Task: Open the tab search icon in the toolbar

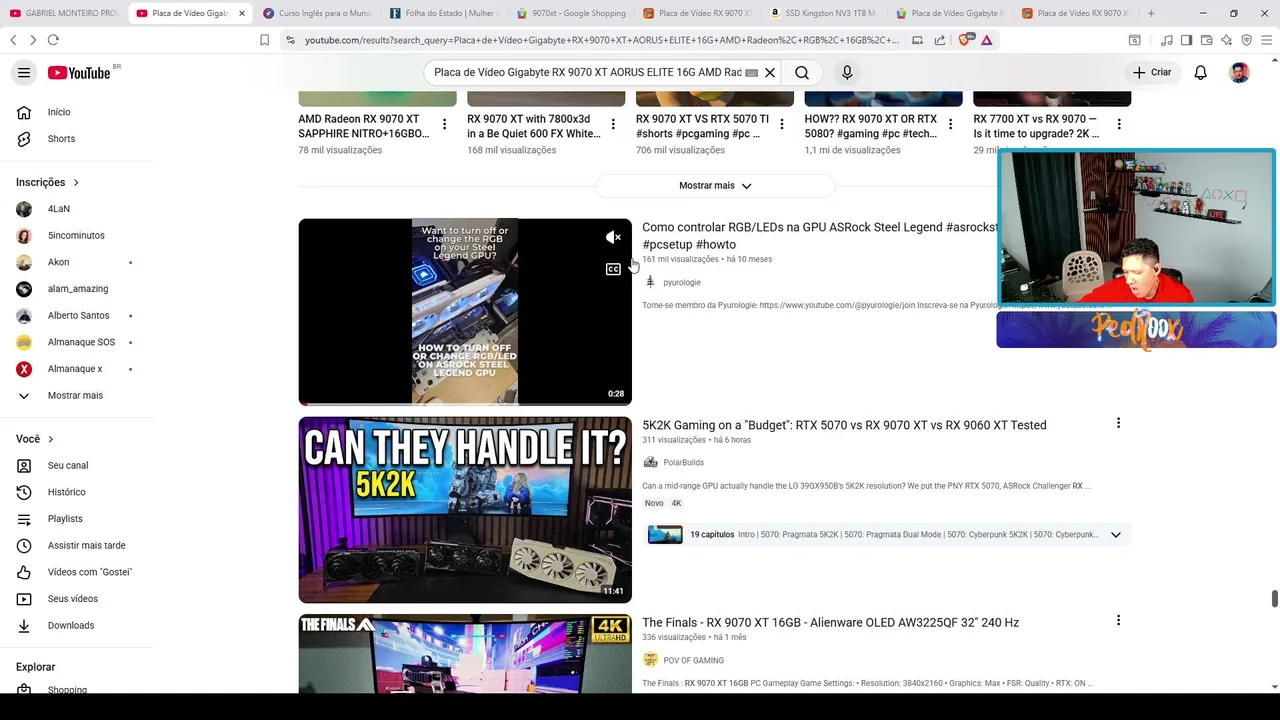Action: [1135, 40]
